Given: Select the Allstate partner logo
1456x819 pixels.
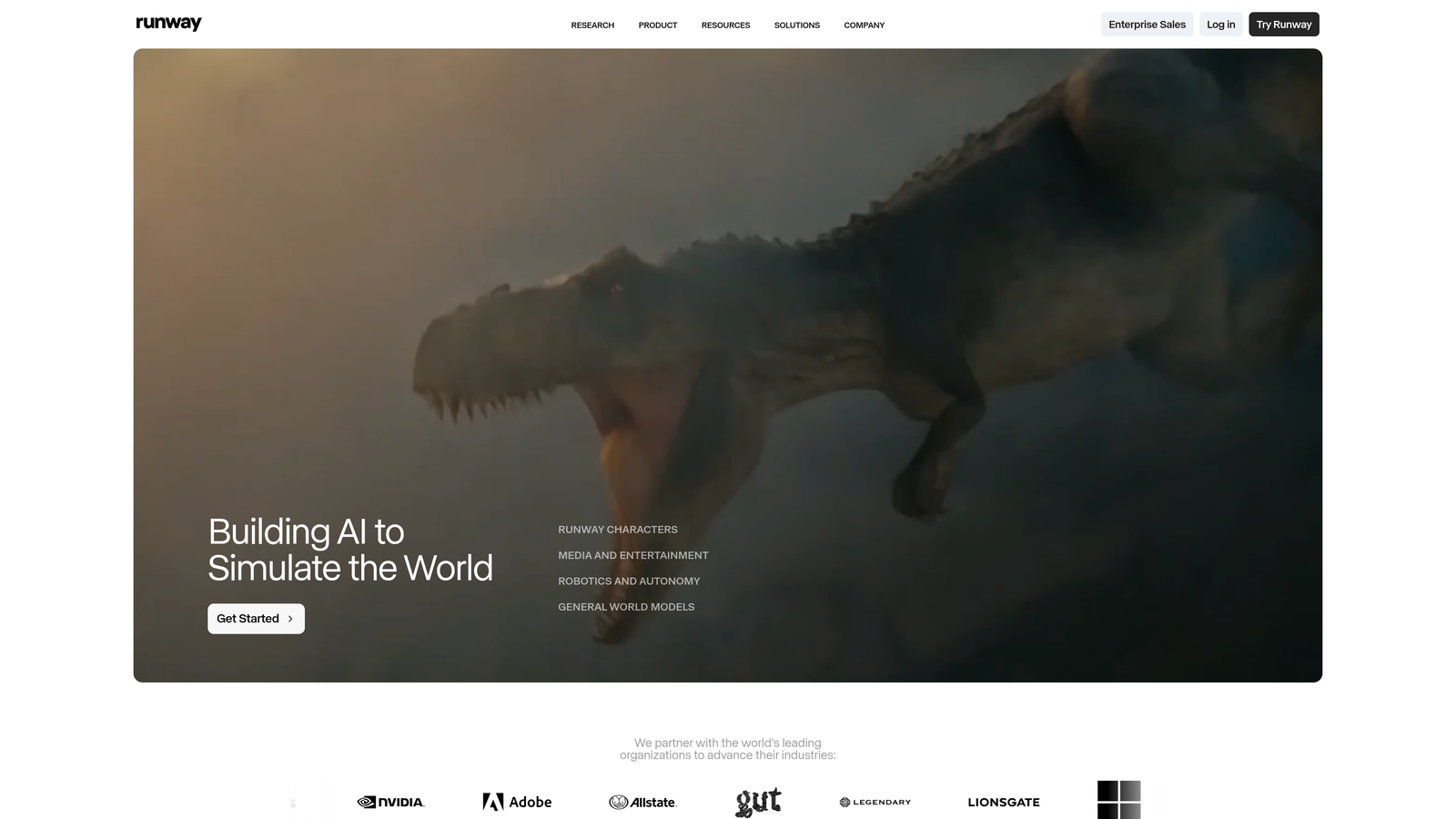Looking at the screenshot, I should 642,802.
